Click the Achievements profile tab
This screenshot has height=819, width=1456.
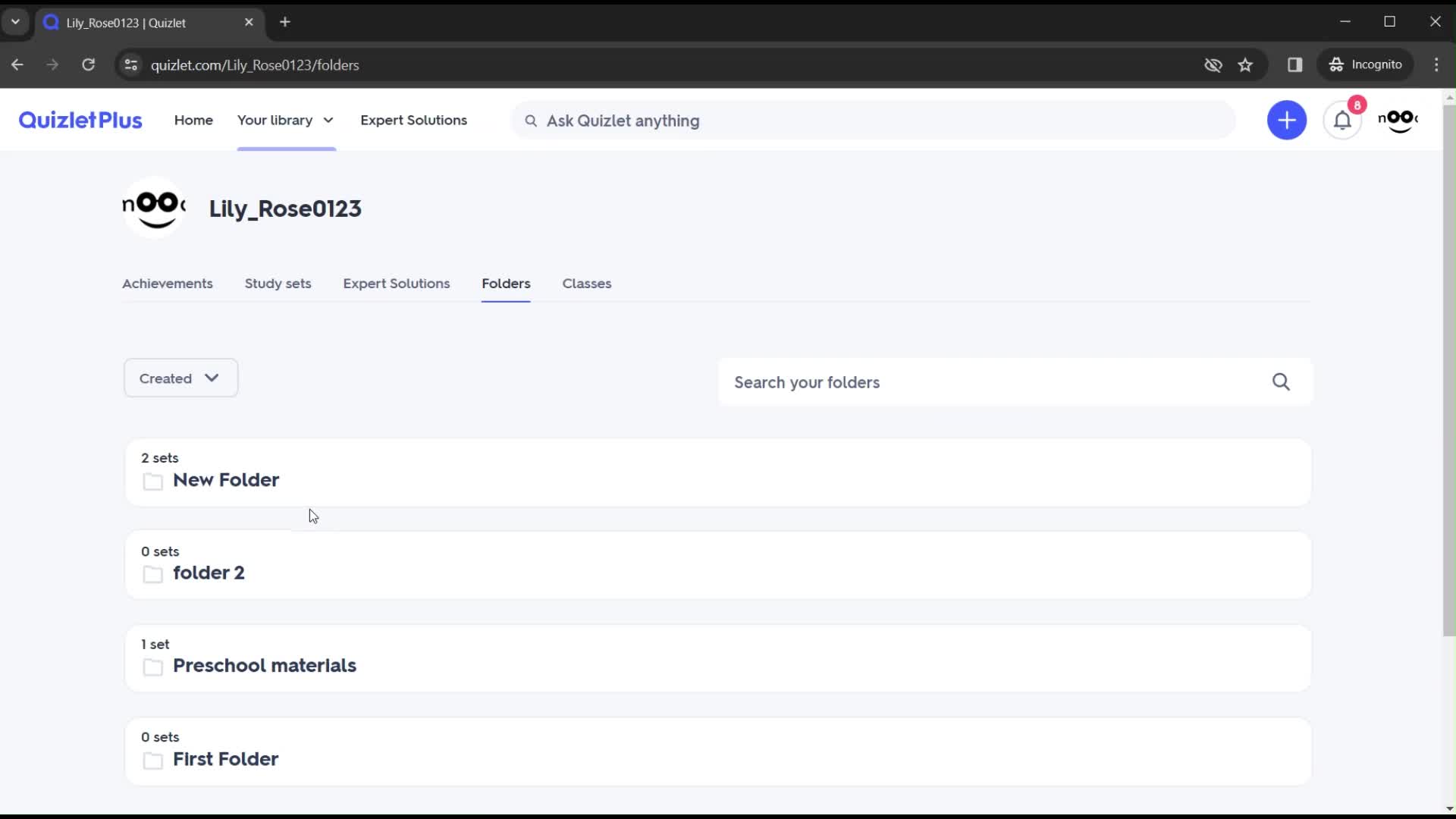[167, 283]
